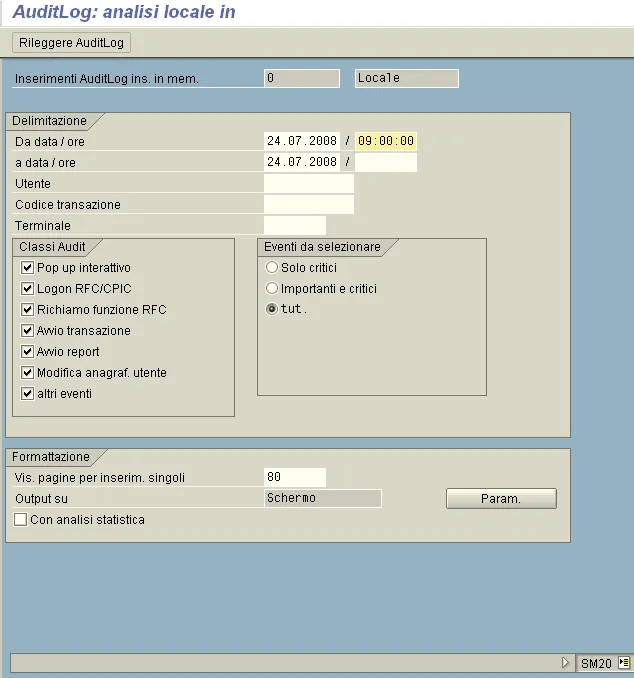
Task: Uncheck Pop up interattivo checkbox
Action: (x=28, y=268)
